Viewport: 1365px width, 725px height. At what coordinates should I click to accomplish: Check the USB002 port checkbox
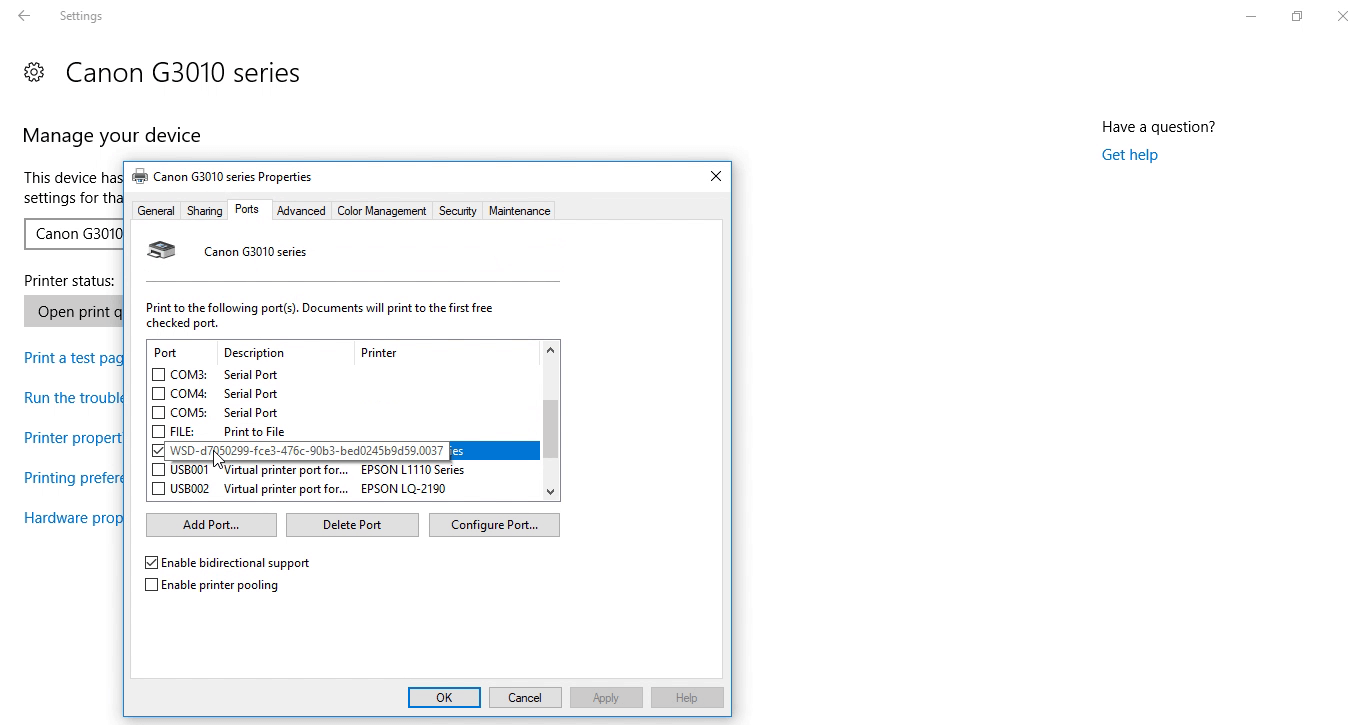(x=158, y=488)
